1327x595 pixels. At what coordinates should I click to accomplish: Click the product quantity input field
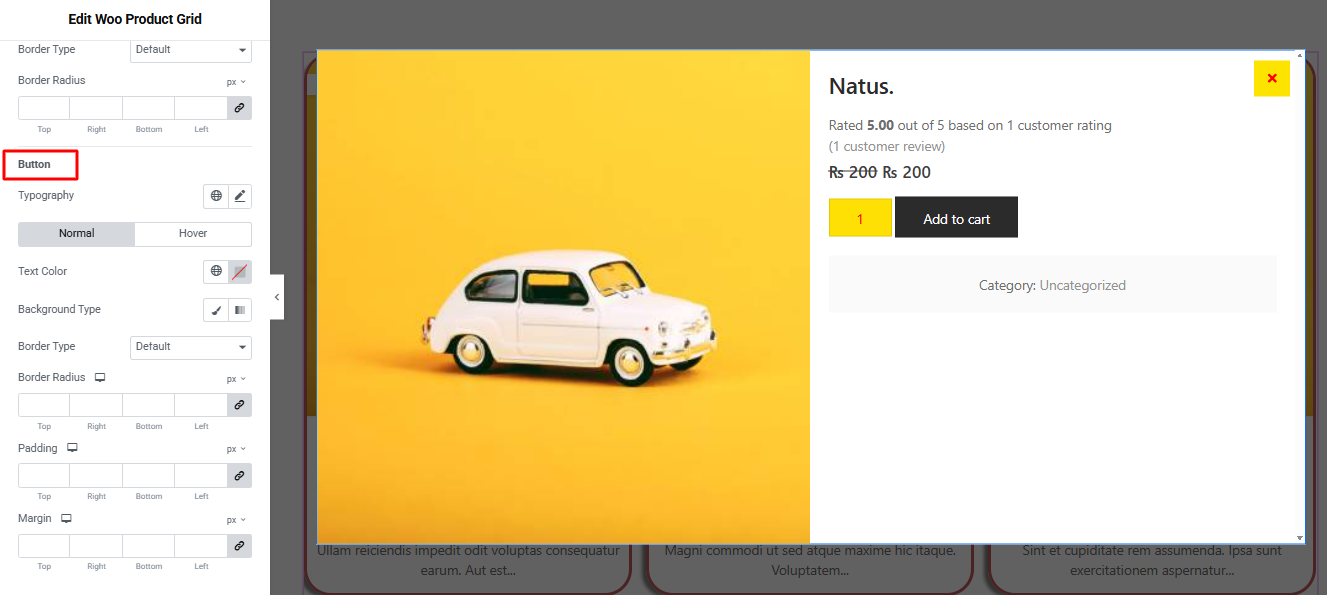point(860,218)
